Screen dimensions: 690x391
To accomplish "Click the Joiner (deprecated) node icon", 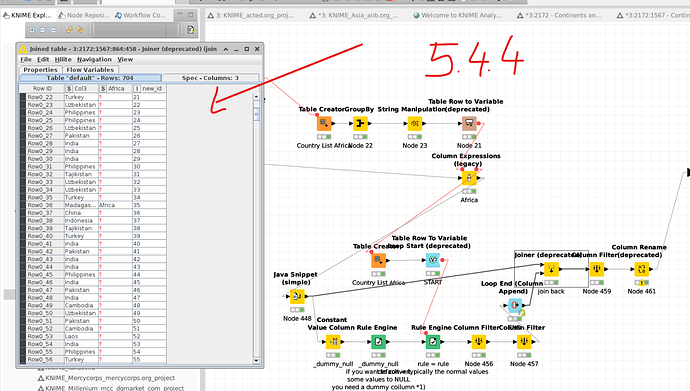I will tap(551, 269).
